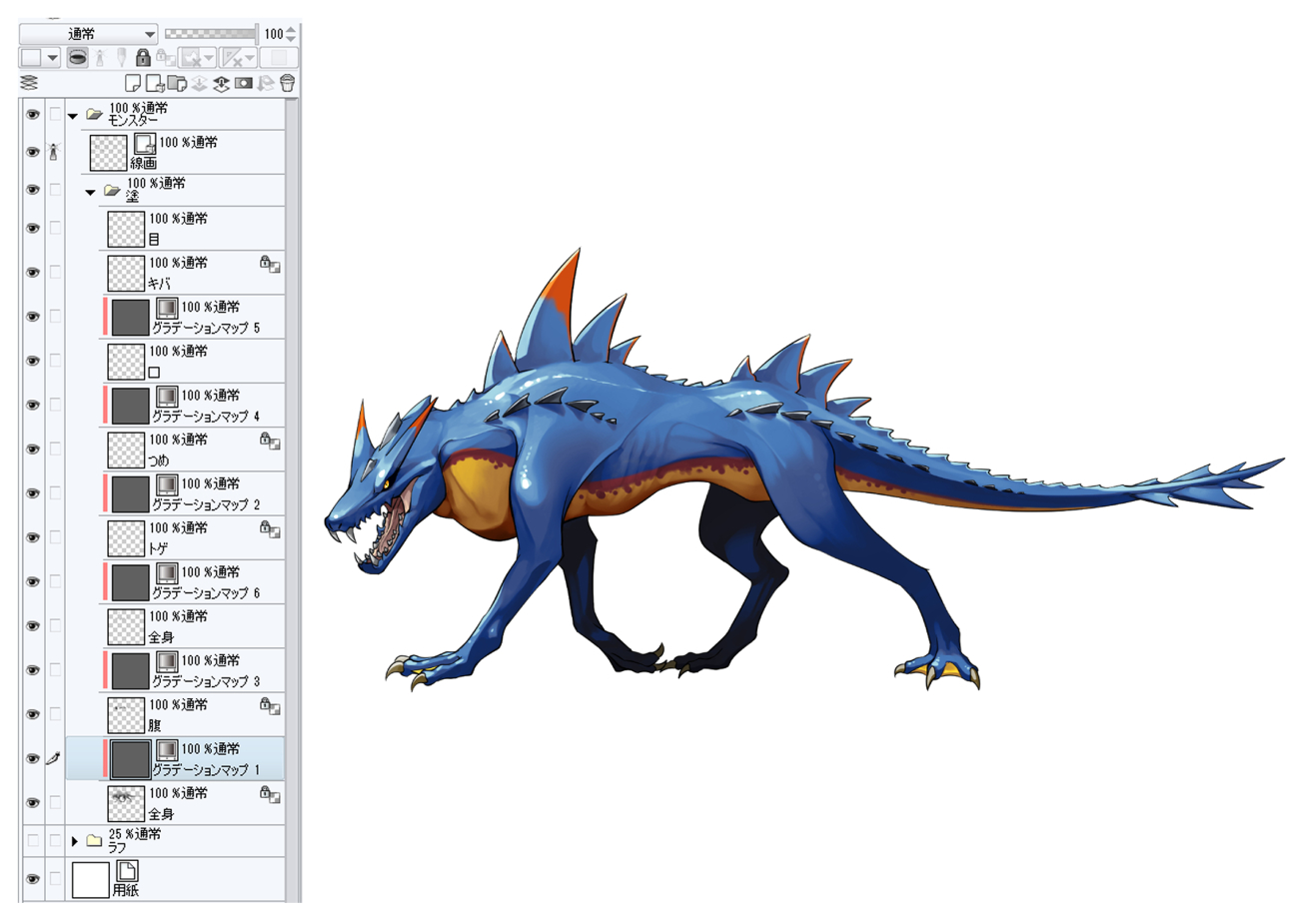The image size is (1299, 924).
Task: Click the pen icon on グラデーションマップ 1 row
Action: tap(55, 758)
